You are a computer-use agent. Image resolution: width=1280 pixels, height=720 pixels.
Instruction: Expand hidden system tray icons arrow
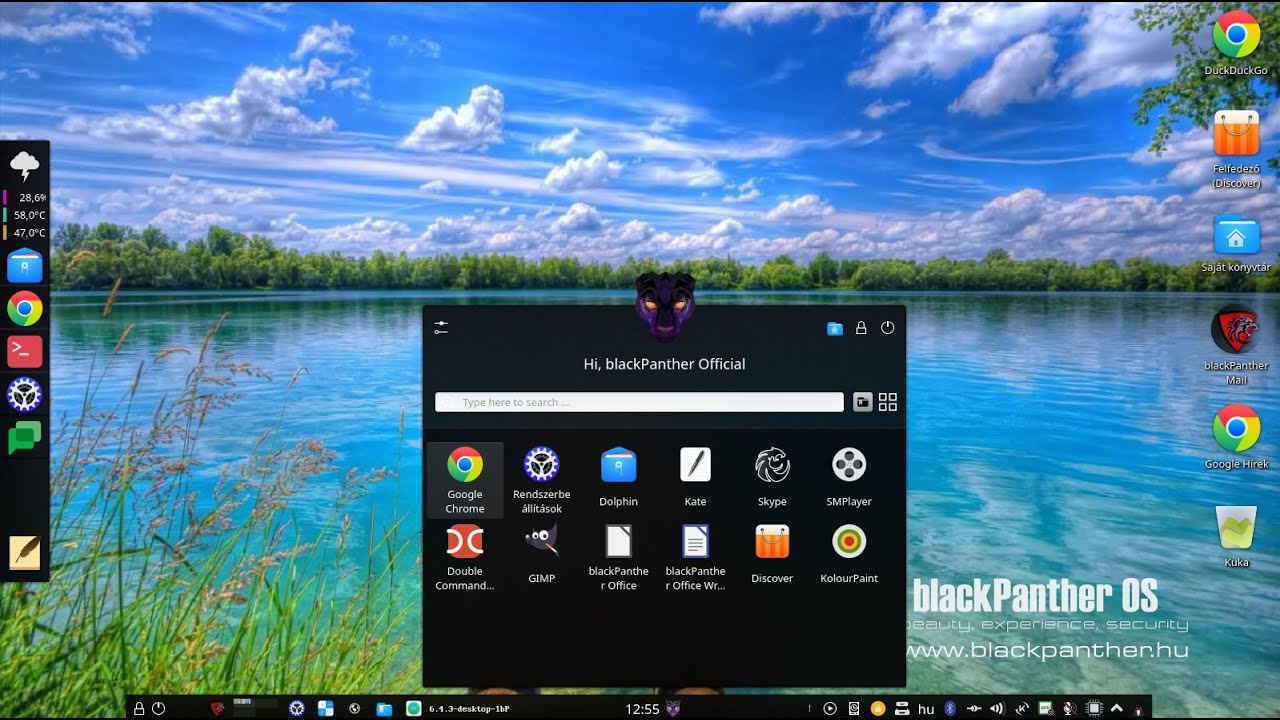pos(1117,709)
